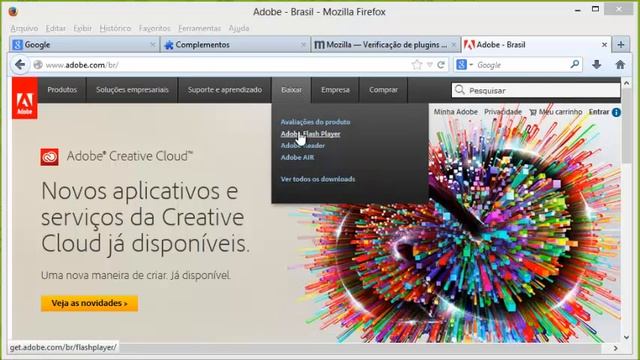
Task: Click the vertical scrollbar up arrow
Action: coord(627,83)
